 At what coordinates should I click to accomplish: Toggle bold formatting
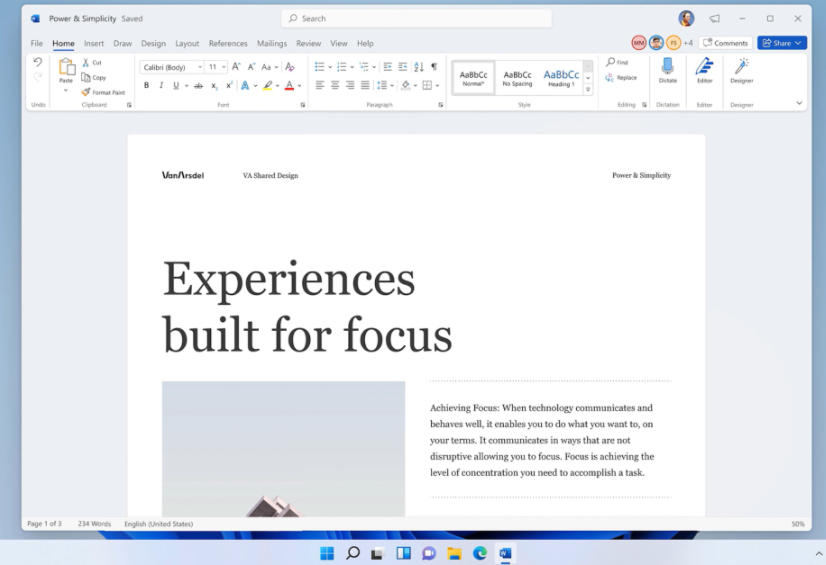(146, 86)
